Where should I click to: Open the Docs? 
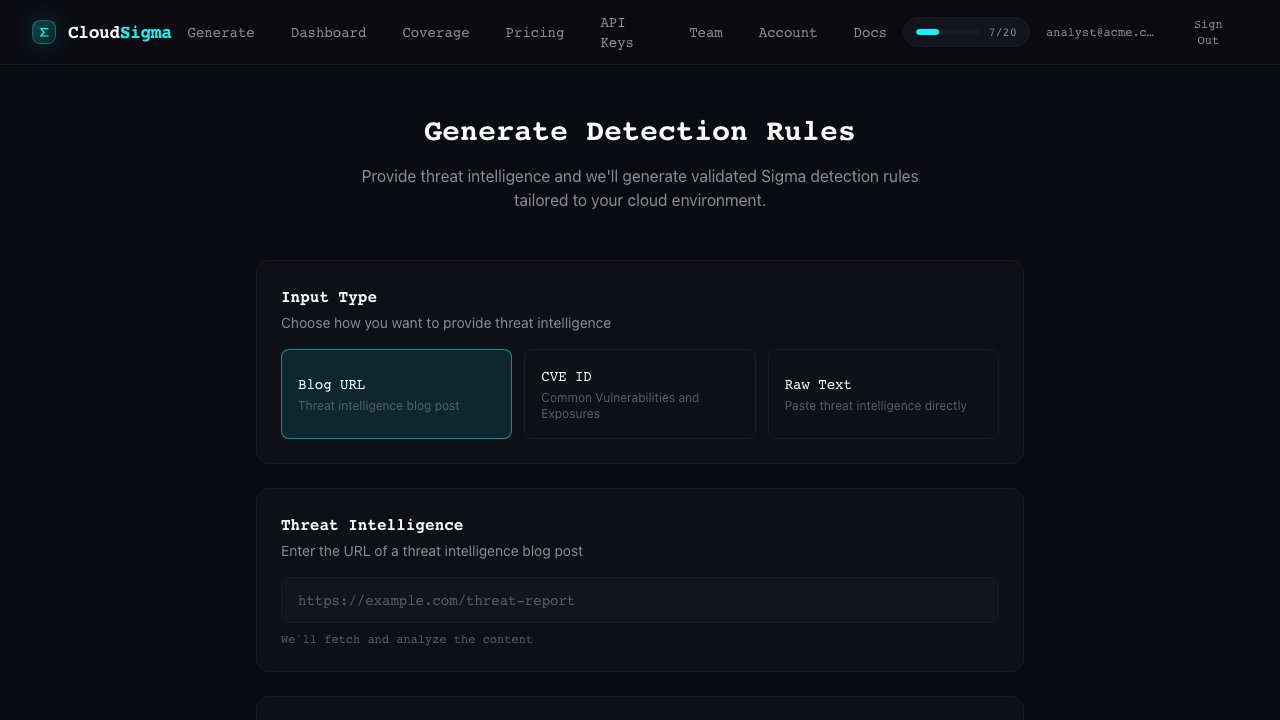869,32
